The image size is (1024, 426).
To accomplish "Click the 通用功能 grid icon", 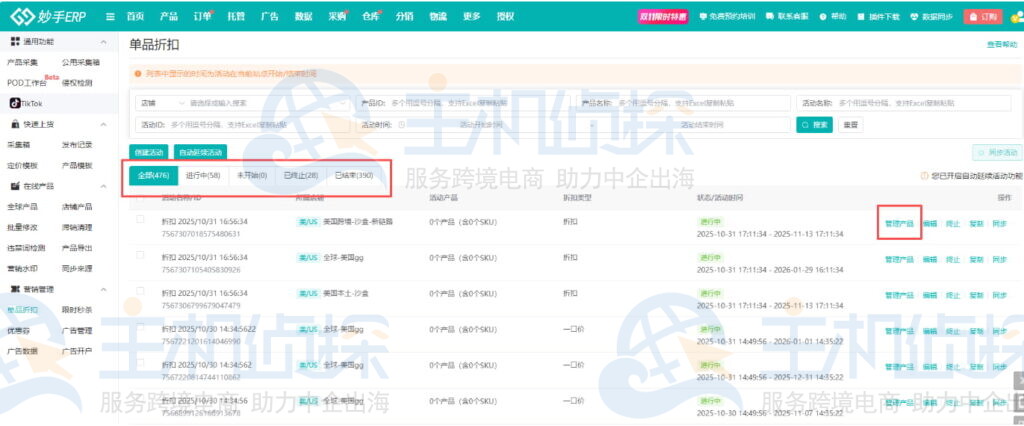I will point(15,42).
